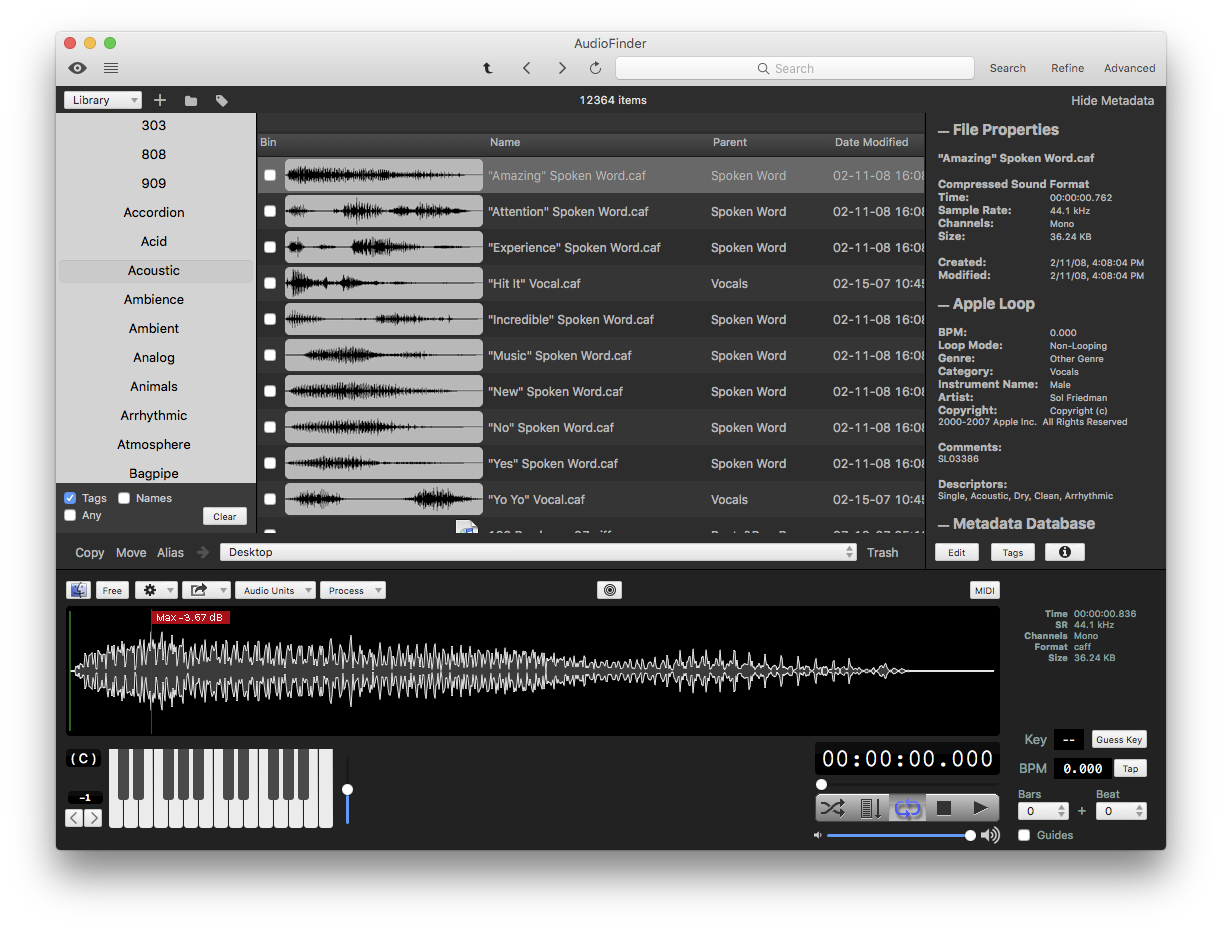The image size is (1222, 930).
Task: Click the Beat stepper
Action: 1140,811
